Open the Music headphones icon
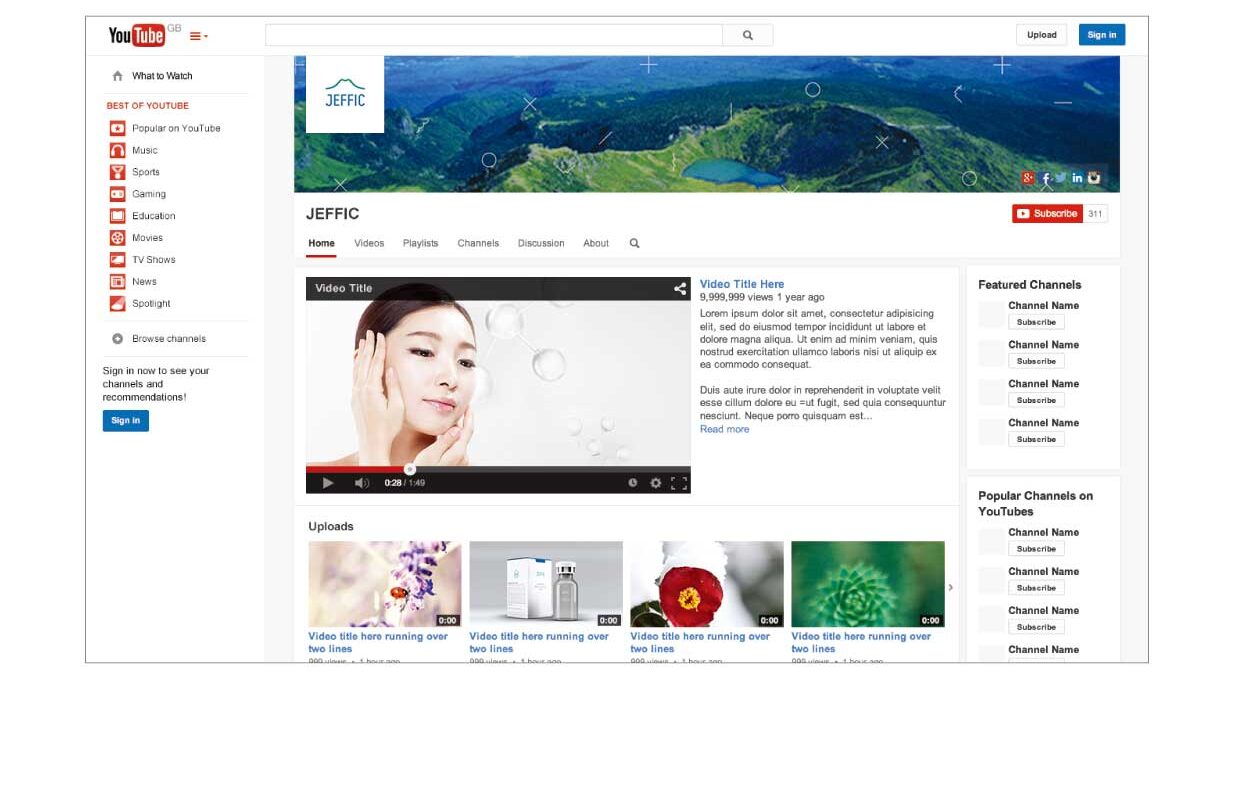This screenshot has height=800, width=1240. [x=117, y=150]
